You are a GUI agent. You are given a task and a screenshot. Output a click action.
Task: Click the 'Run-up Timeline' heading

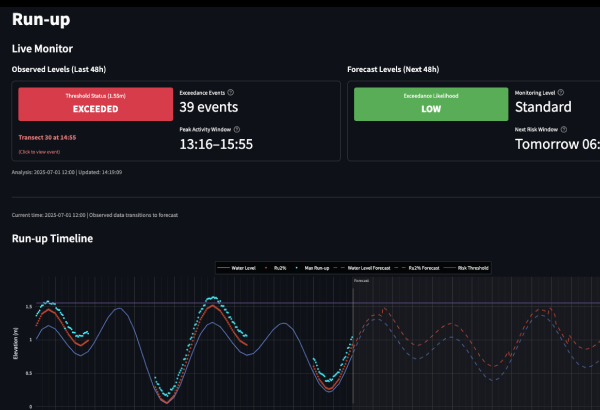[52, 238]
